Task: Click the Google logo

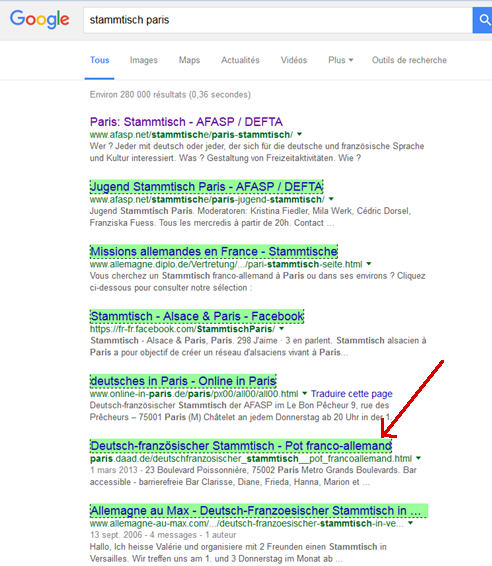Action: point(40,19)
